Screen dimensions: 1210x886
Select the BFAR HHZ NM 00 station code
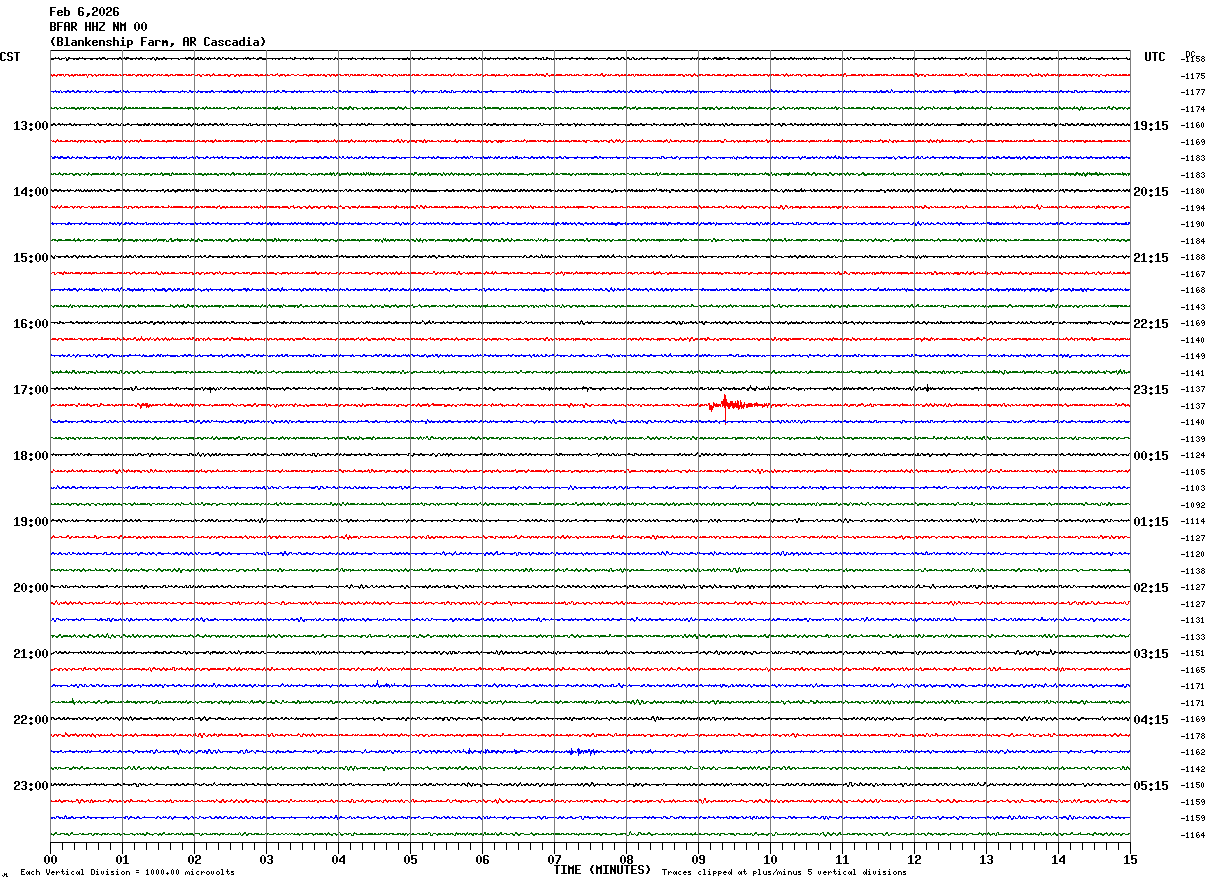tap(98, 27)
